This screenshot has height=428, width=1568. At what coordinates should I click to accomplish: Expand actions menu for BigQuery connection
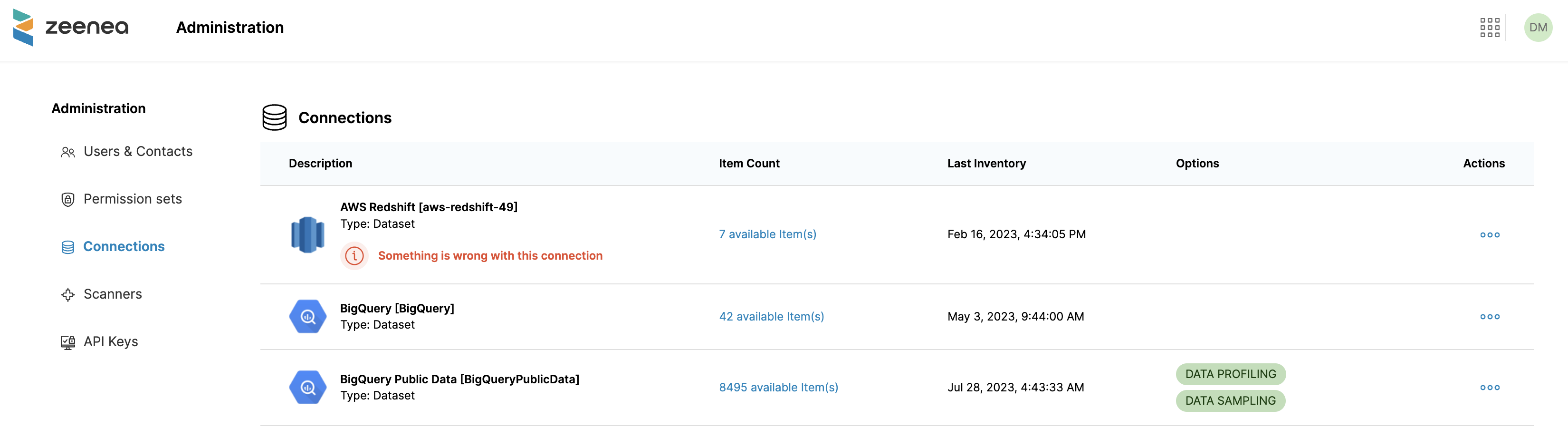pos(1490,317)
